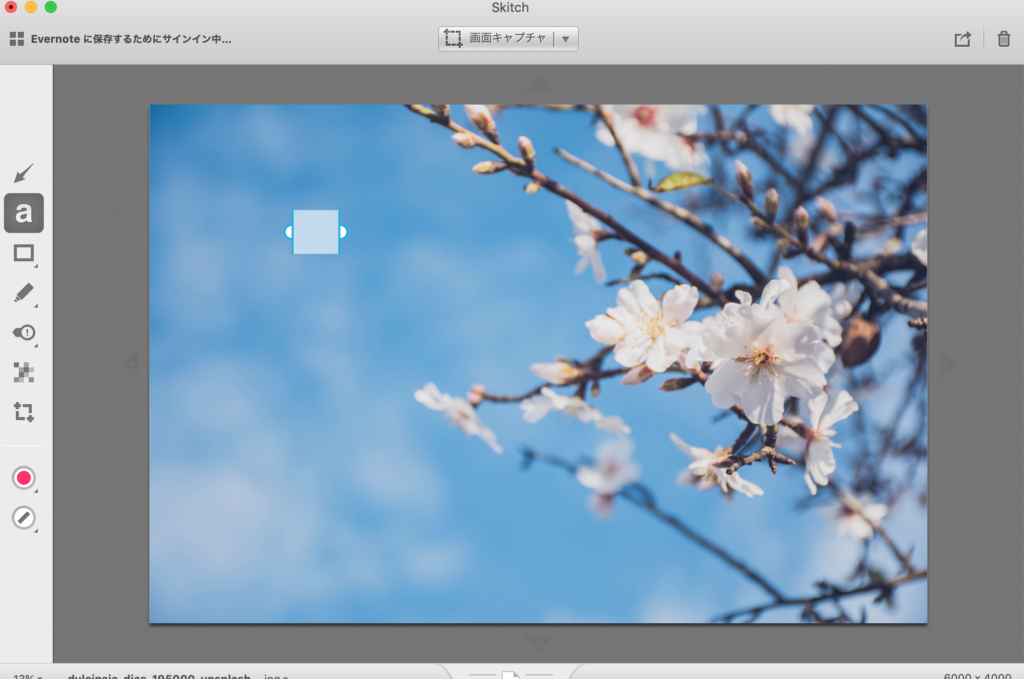Select the Crop tool
Image resolution: width=1024 pixels, height=679 pixels.
[x=24, y=411]
